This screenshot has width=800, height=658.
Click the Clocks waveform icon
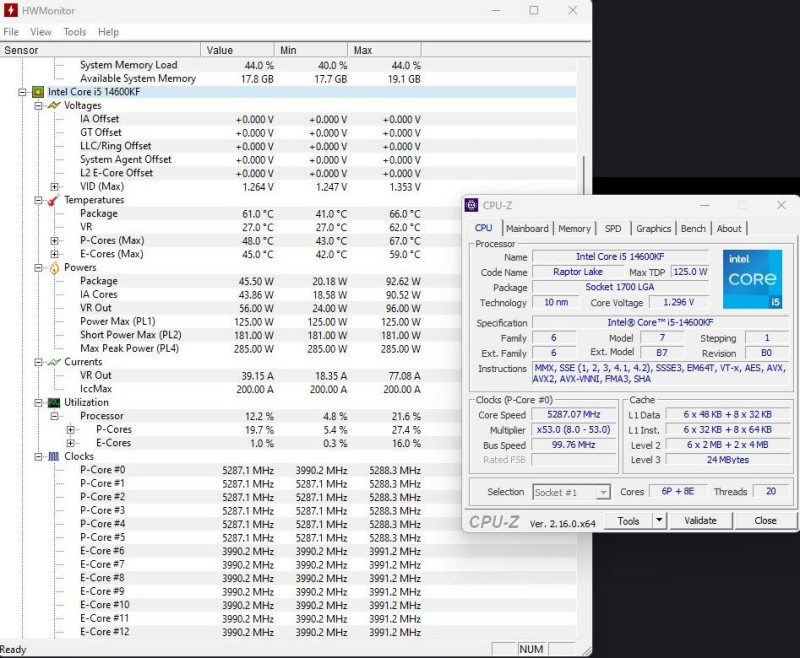(54, 457)
